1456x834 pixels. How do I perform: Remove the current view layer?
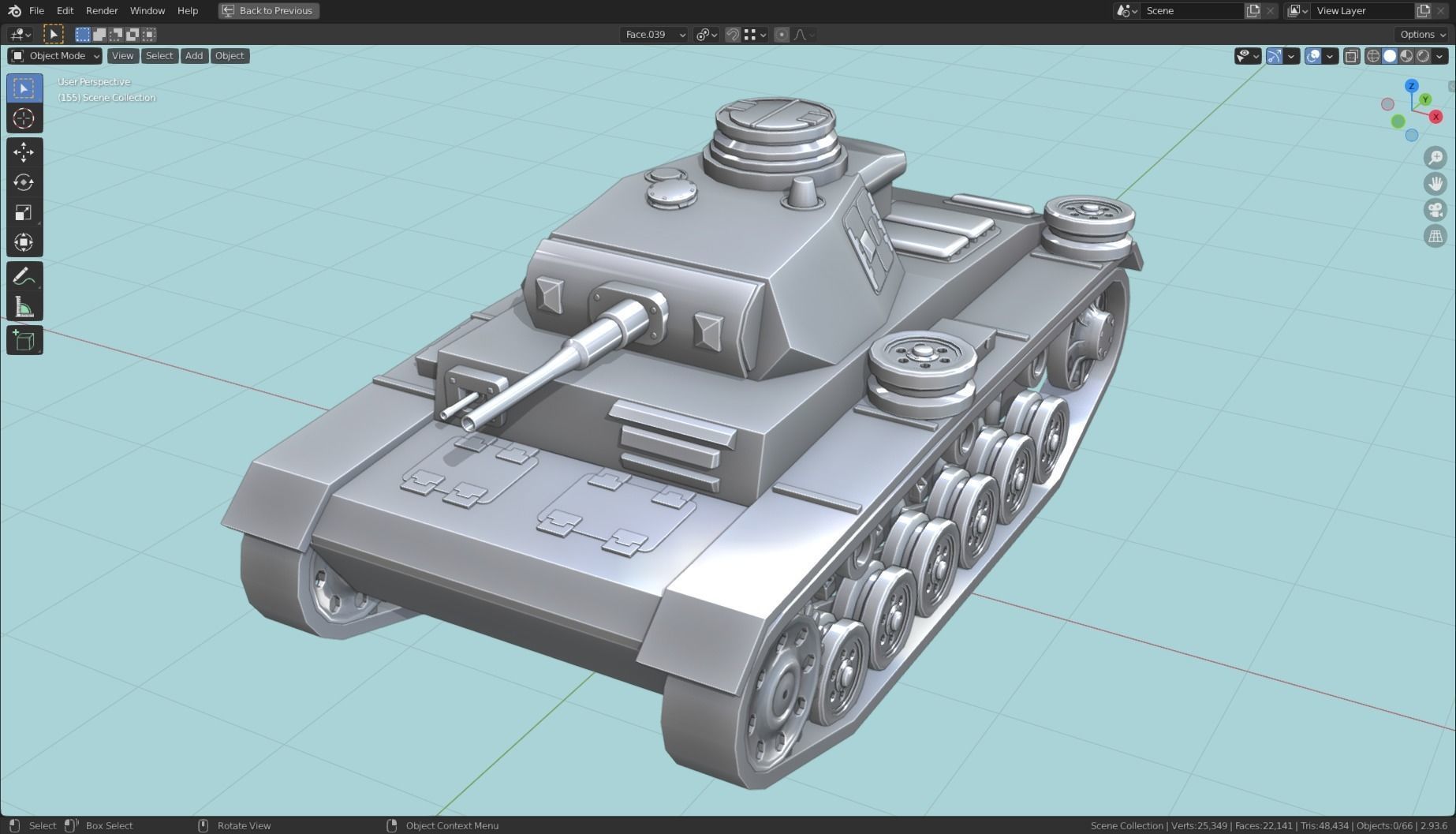pyautogui.click(x=1441, y=10)
